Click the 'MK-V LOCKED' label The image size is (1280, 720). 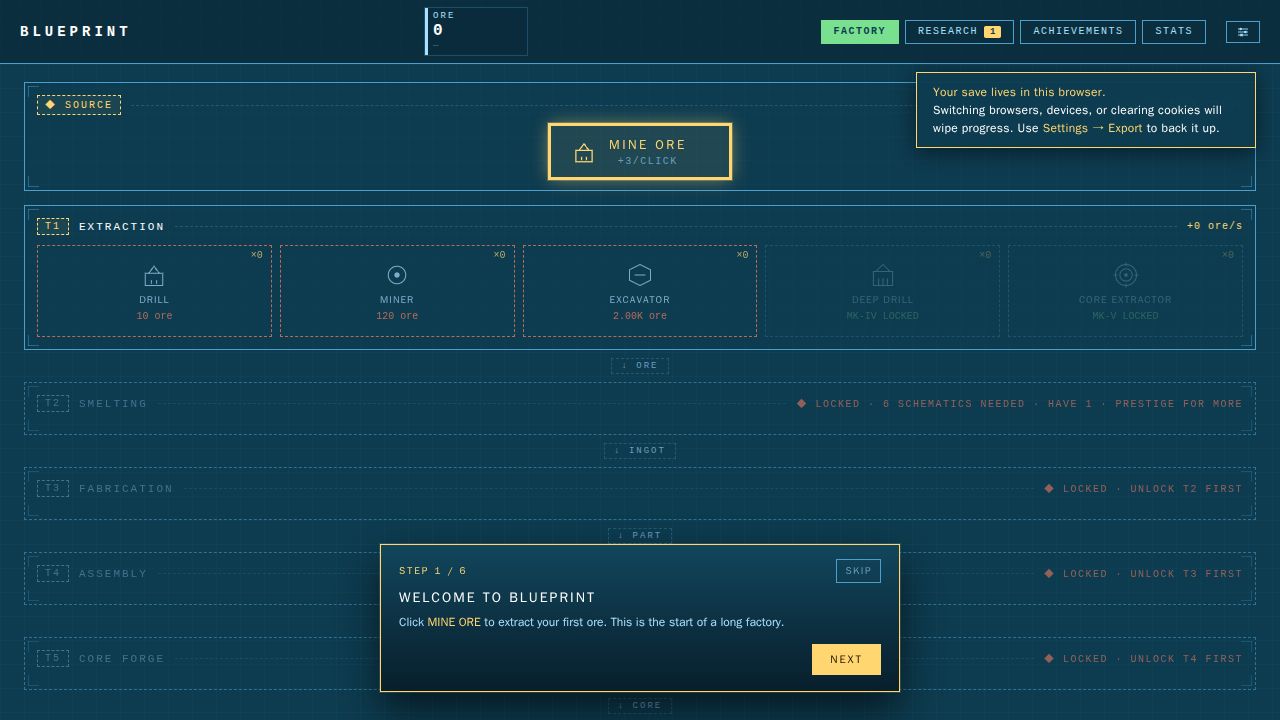1126,316
